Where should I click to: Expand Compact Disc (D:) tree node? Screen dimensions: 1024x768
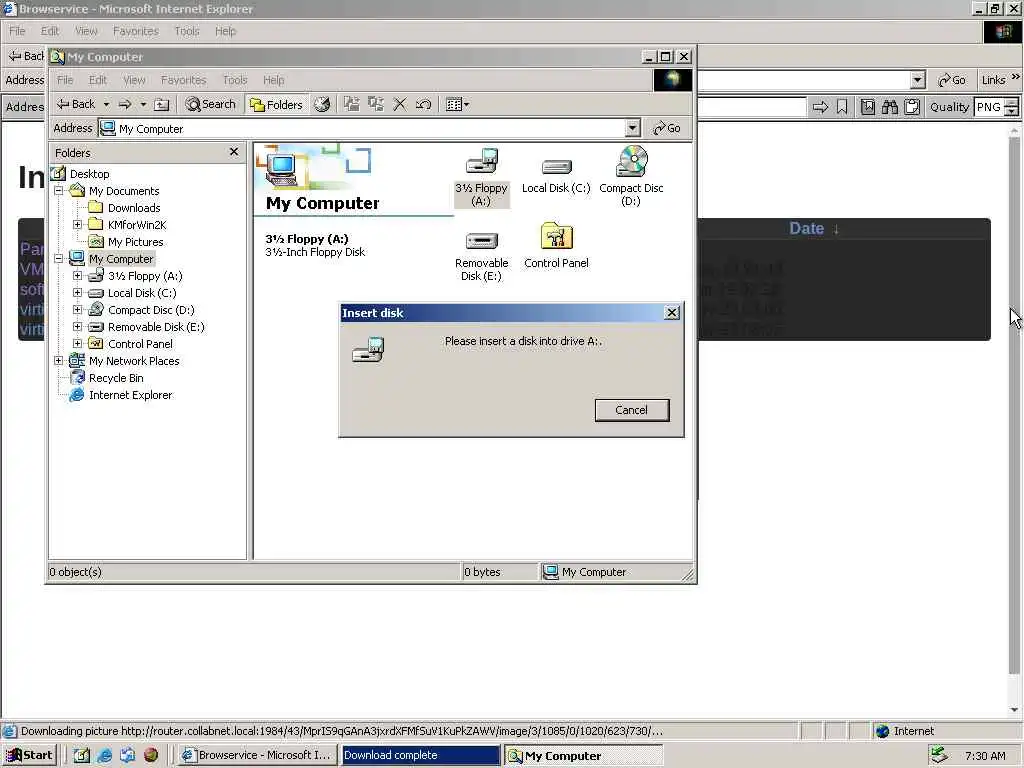coord(78,310)
